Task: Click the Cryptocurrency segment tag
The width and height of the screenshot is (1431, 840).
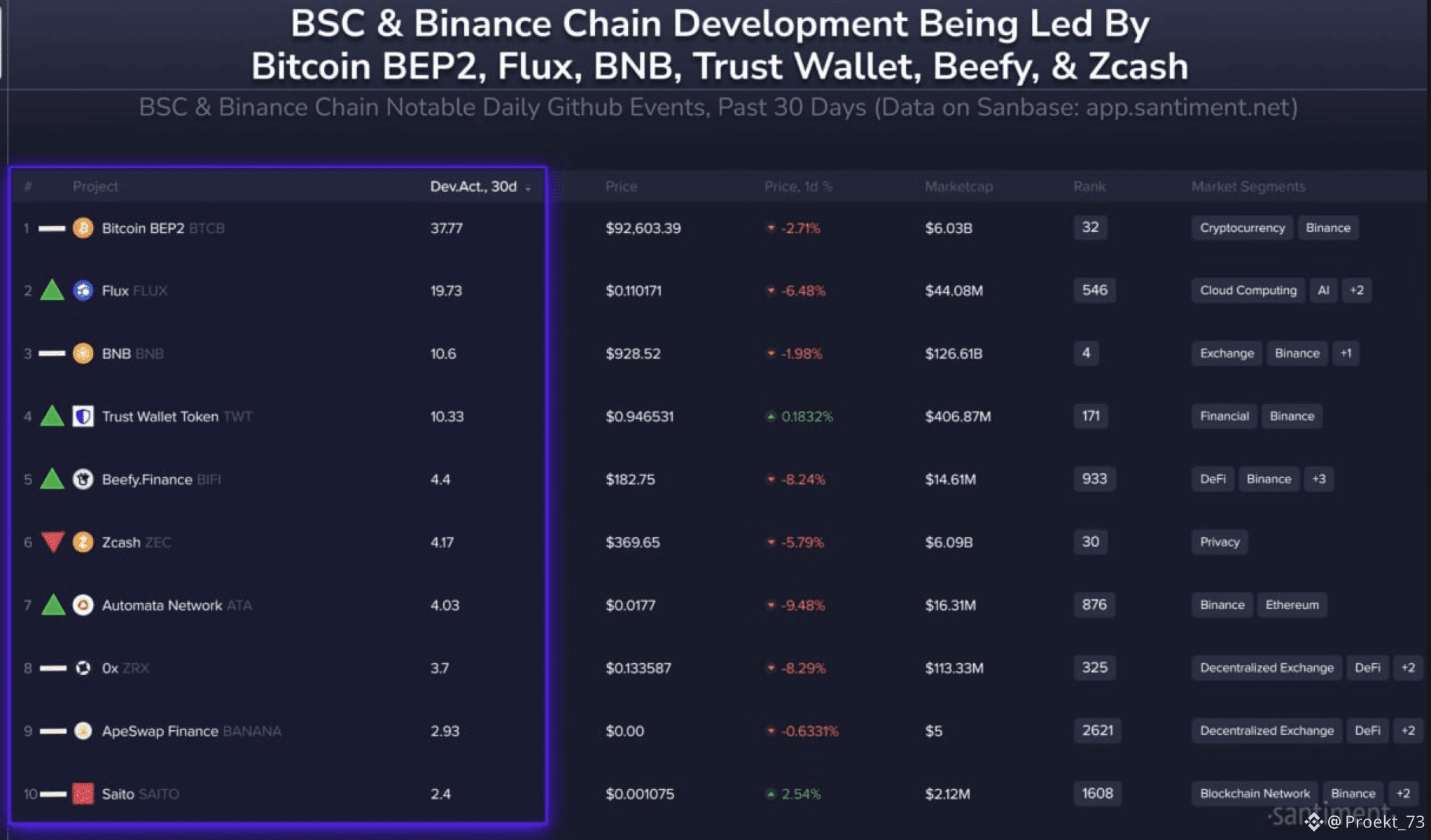Action: [1242, 228]
